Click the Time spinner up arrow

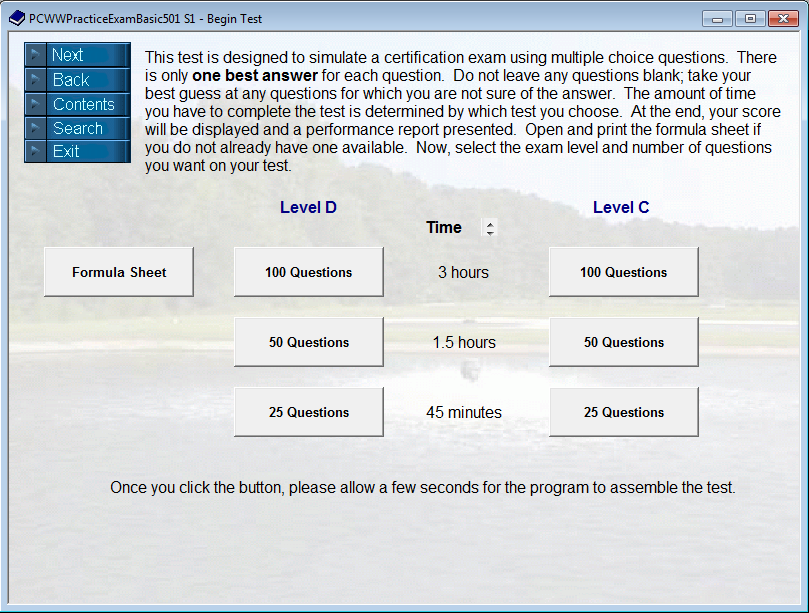(x=489, y=222)
